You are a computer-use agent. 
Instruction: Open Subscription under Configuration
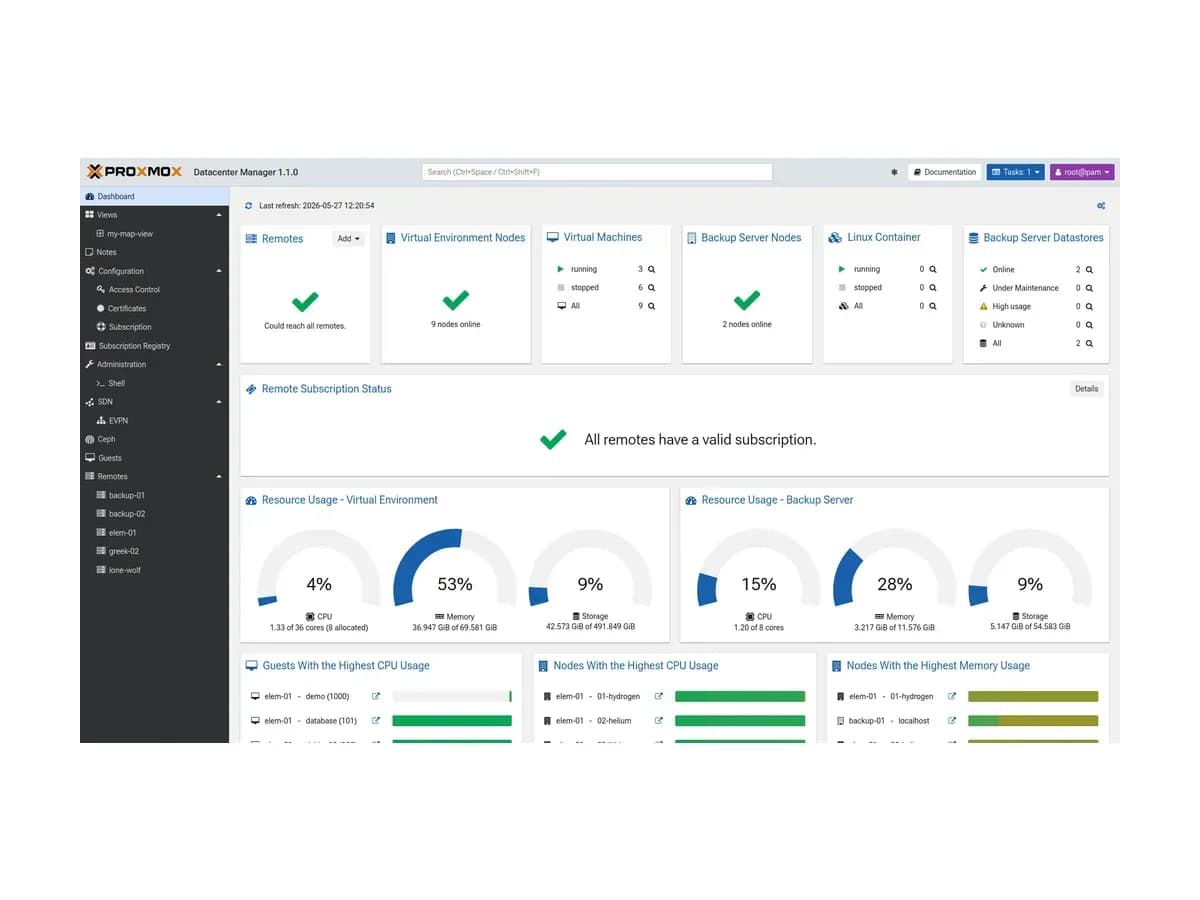coord(155,327)
